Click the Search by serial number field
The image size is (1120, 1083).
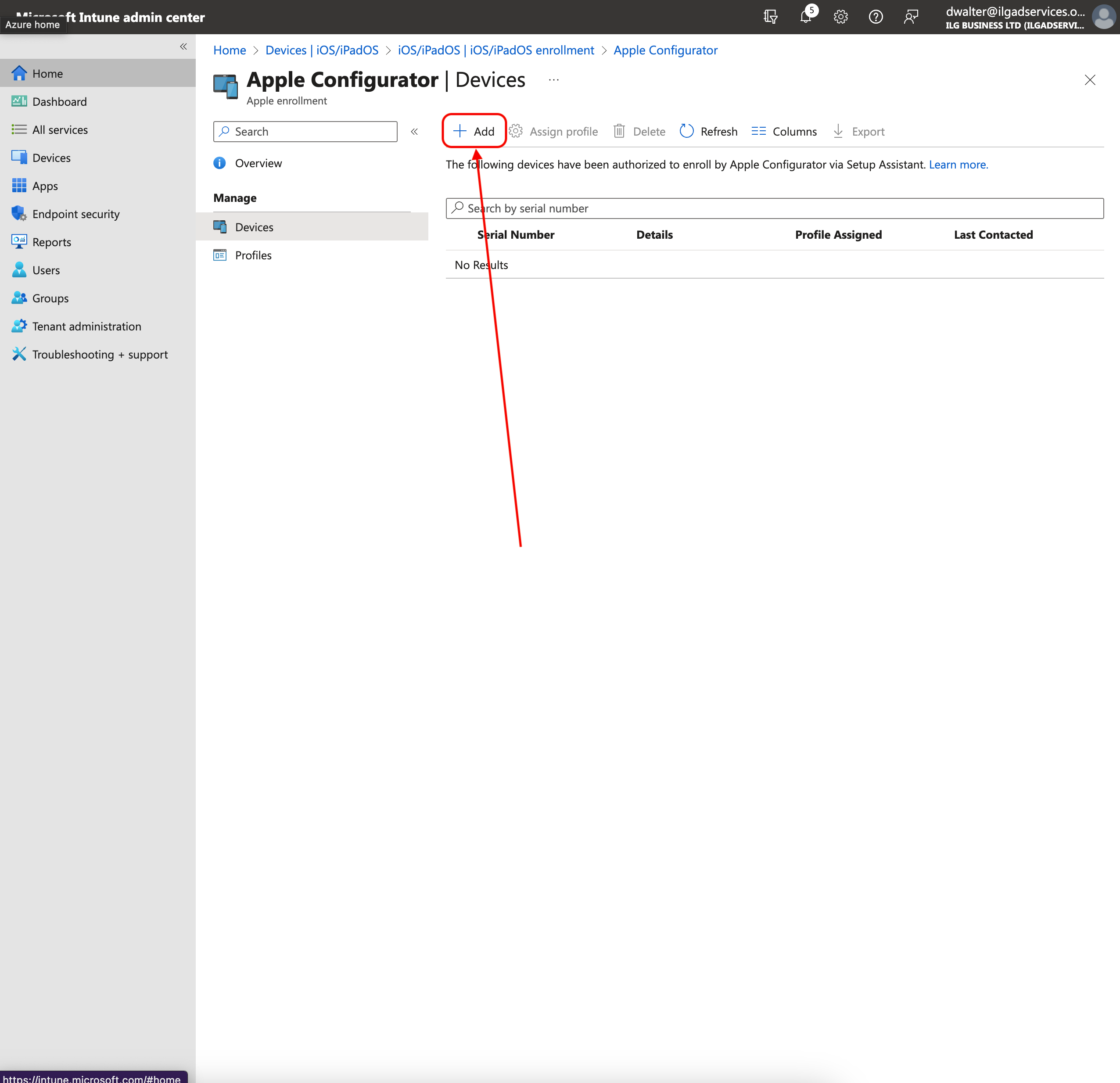click(774, 208)
